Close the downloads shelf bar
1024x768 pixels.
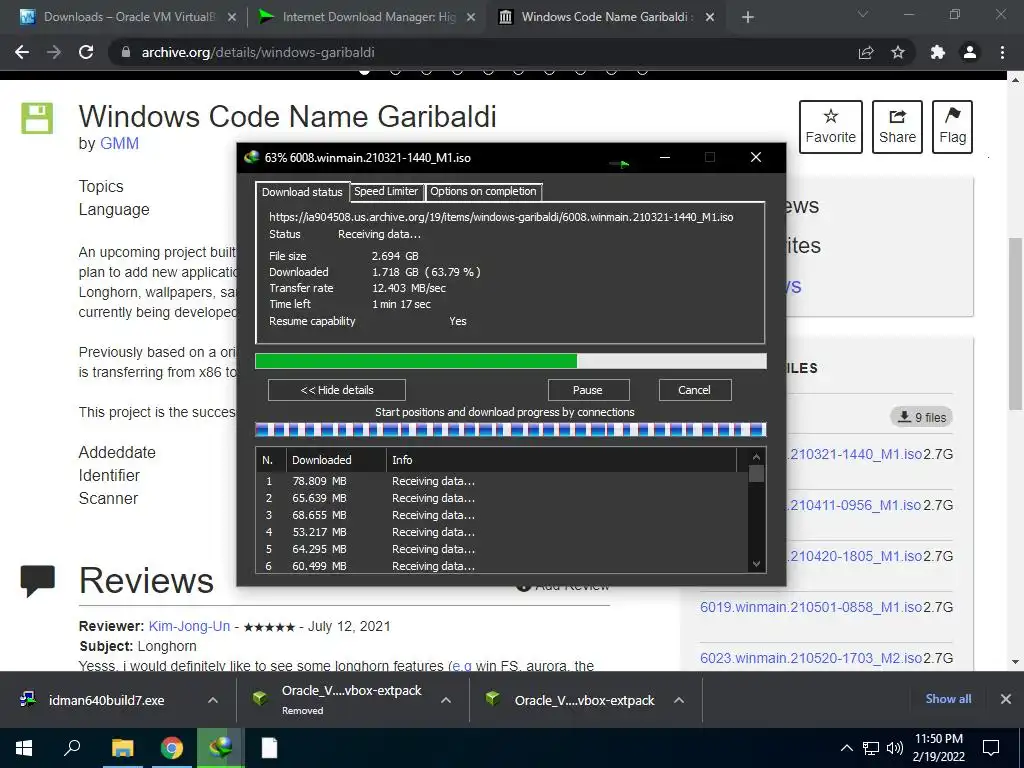(1006, 699)
